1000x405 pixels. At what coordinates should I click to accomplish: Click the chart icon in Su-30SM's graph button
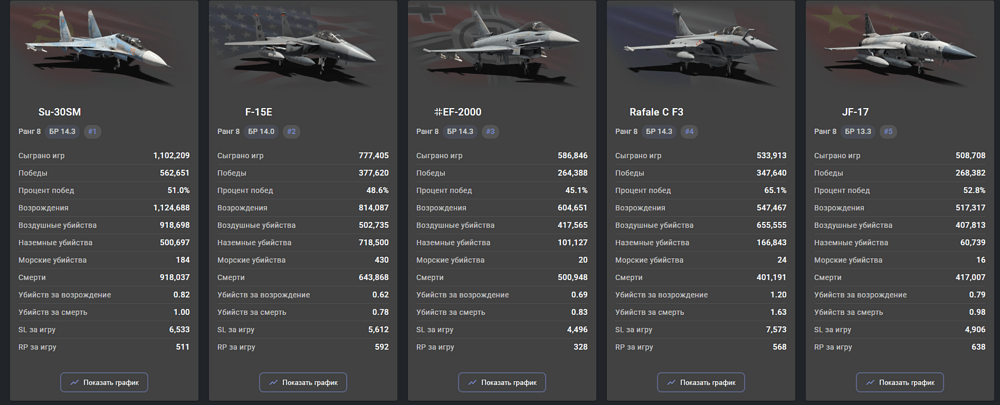(75, 382)
